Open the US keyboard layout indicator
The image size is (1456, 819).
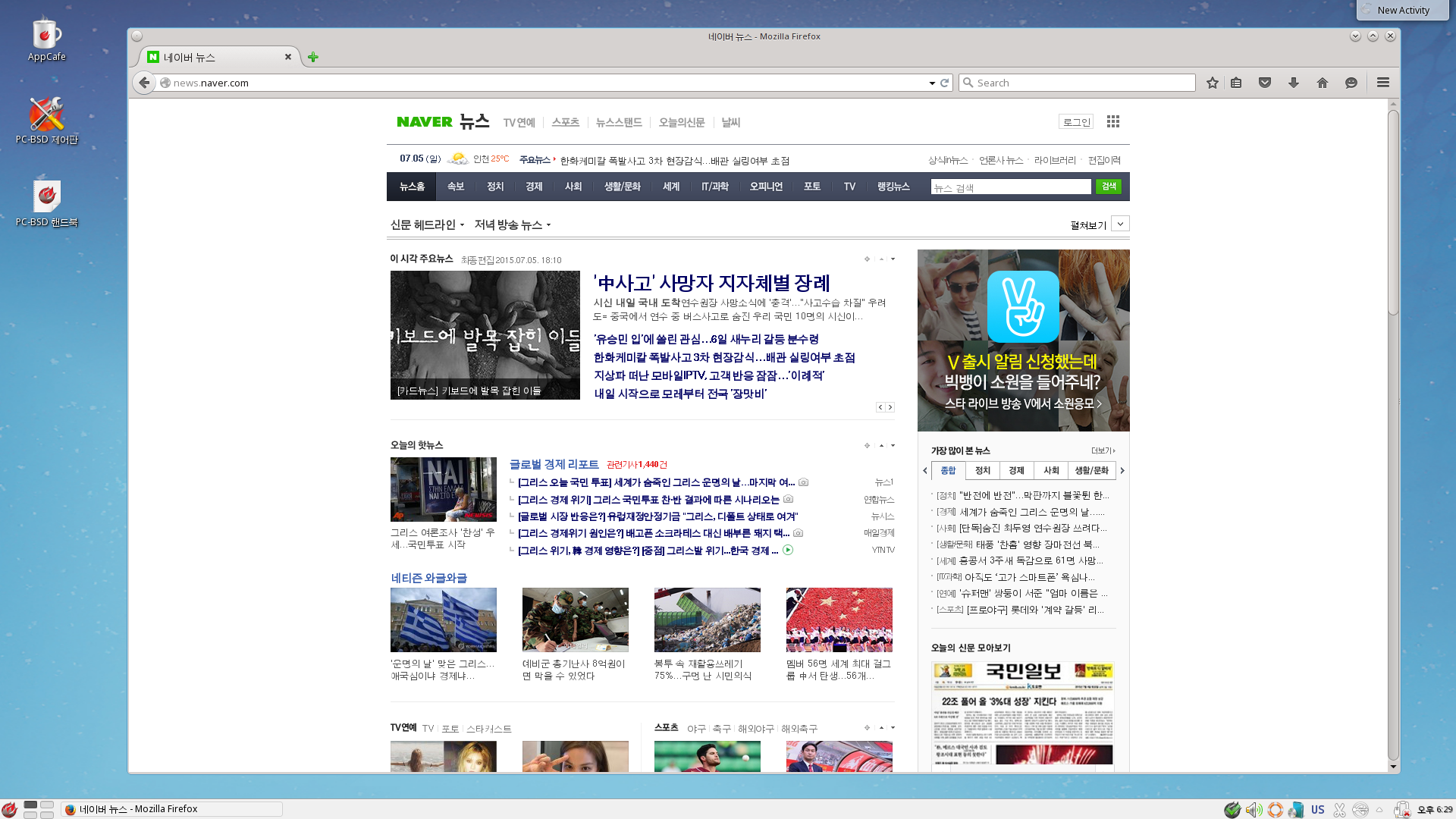1318,810
